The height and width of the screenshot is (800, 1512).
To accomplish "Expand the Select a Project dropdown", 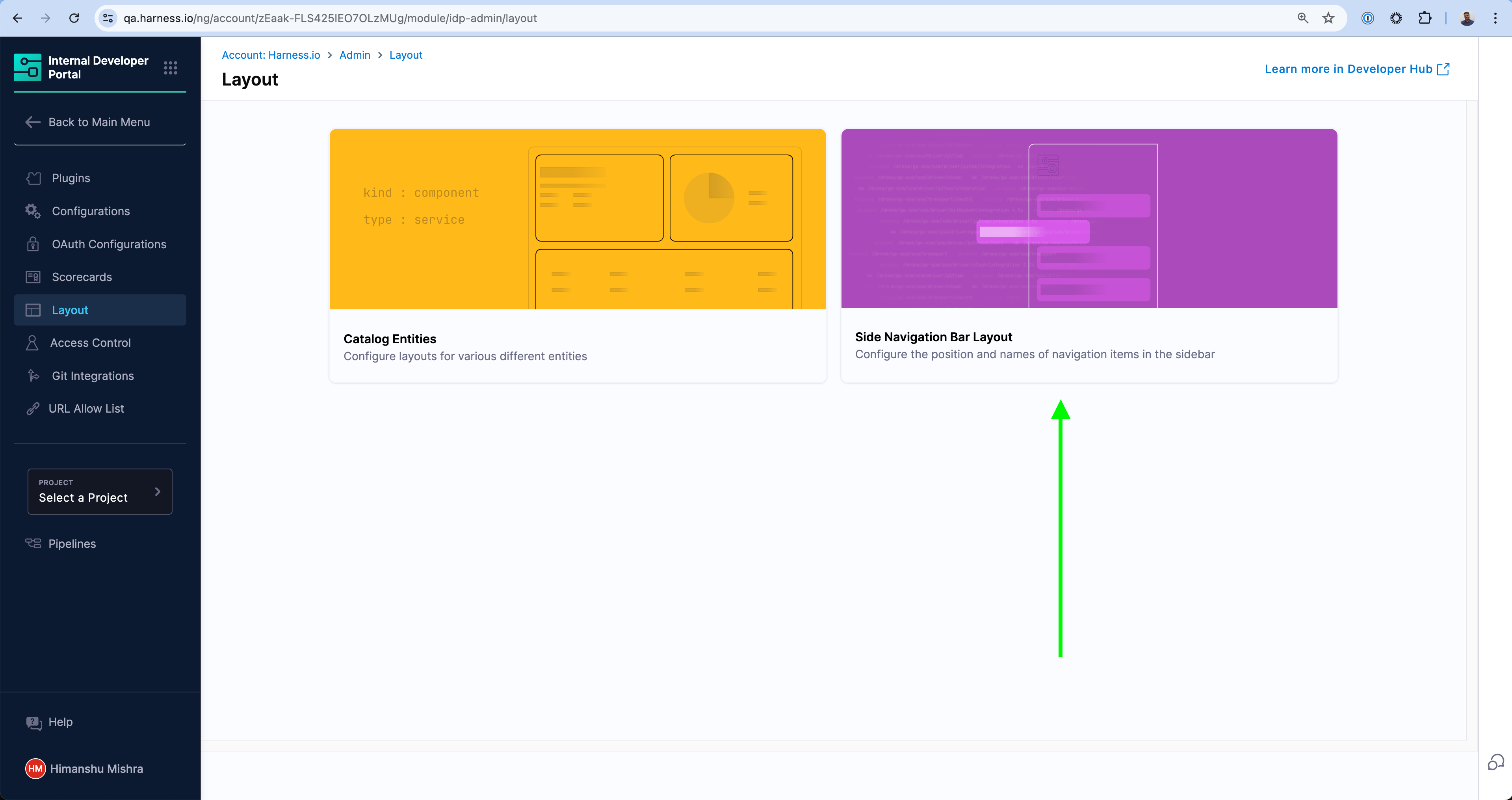I will (x=100, y=491).
